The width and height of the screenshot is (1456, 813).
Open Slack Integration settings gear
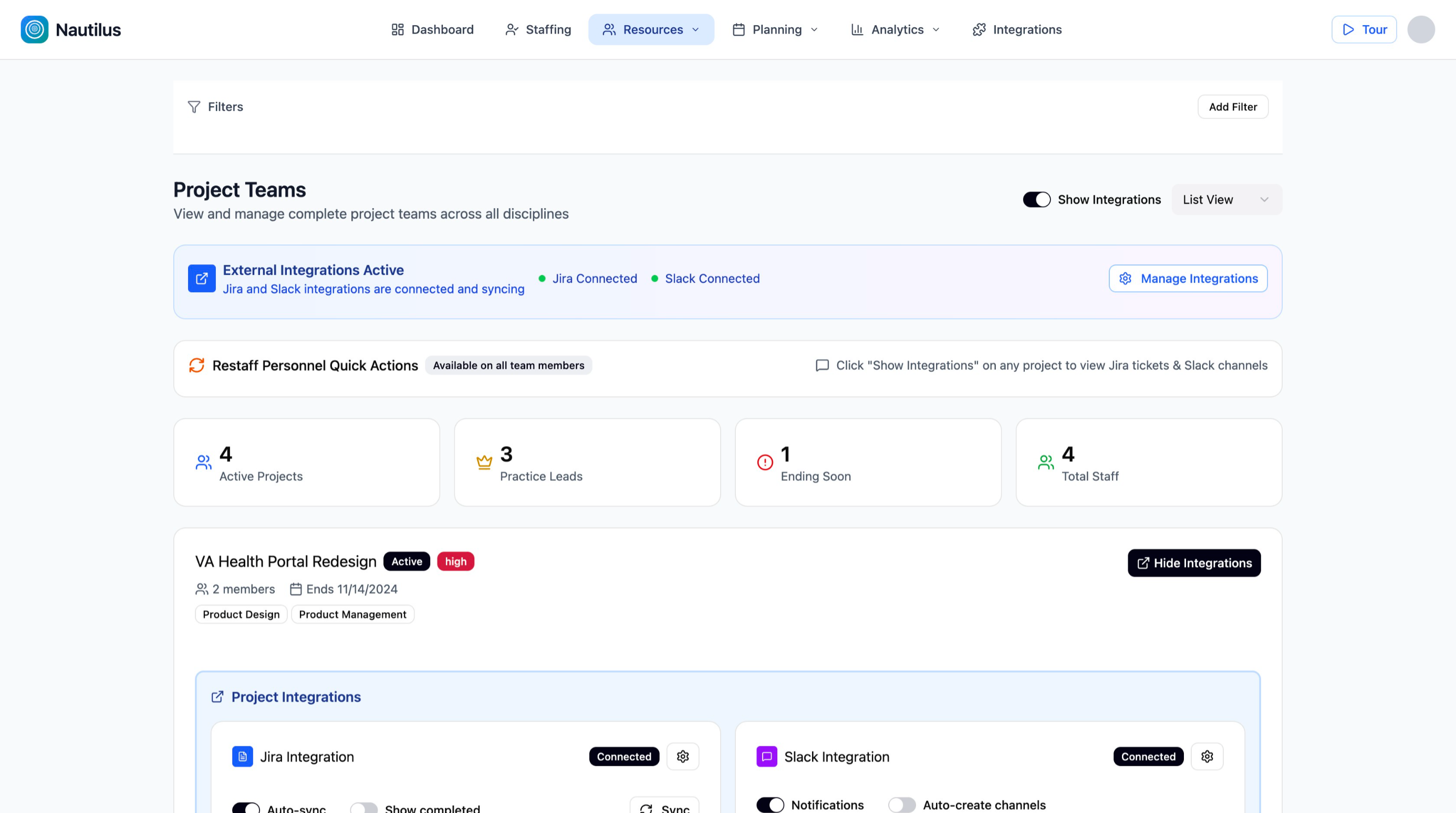point(1207,756)
